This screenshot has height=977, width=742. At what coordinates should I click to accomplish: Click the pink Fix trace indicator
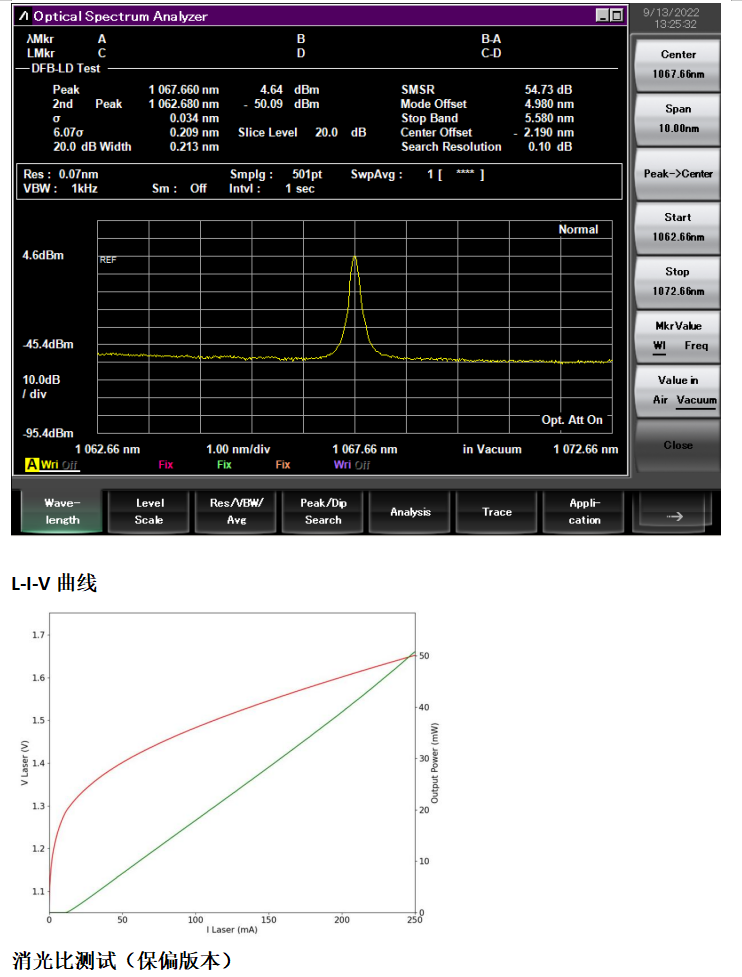click(x=167, y=465)
